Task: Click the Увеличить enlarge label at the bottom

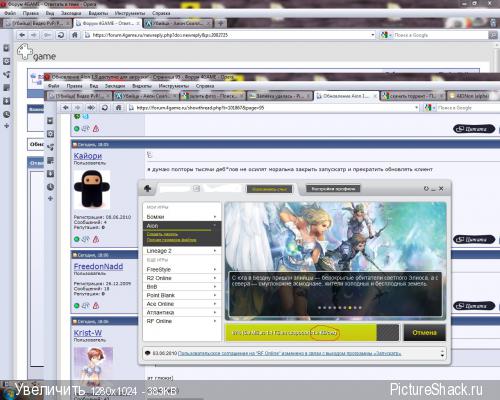Action: point(49,390)
